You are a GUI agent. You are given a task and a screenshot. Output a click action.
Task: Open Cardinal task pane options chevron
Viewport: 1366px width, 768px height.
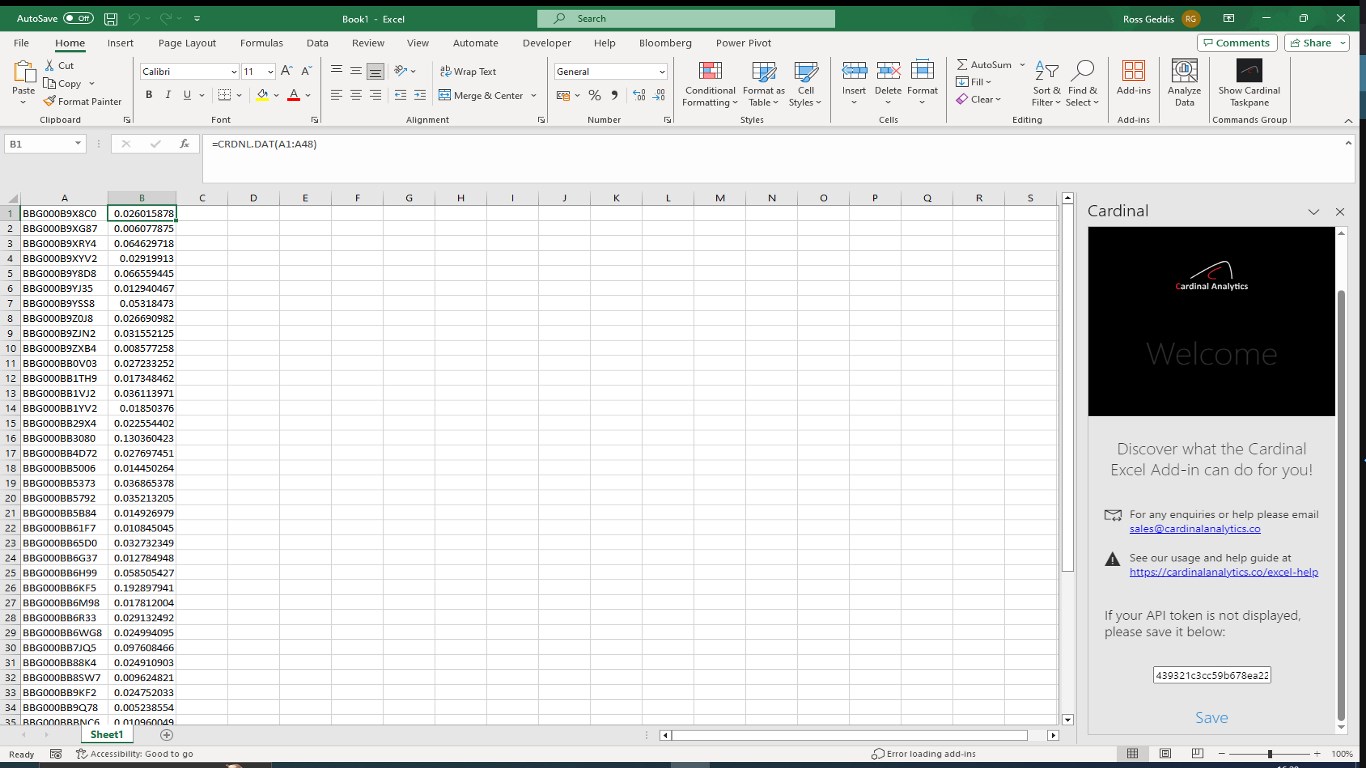pos(1313,212)
